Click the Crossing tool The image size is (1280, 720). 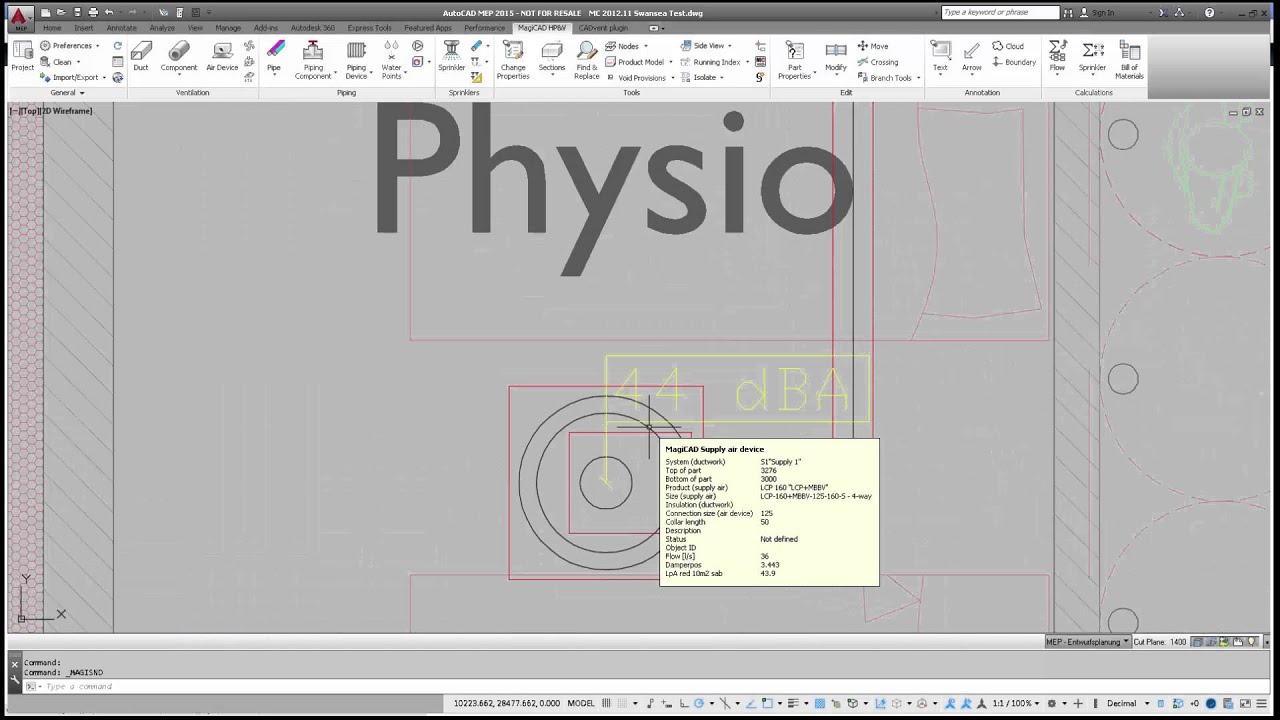tap(878, 62)
